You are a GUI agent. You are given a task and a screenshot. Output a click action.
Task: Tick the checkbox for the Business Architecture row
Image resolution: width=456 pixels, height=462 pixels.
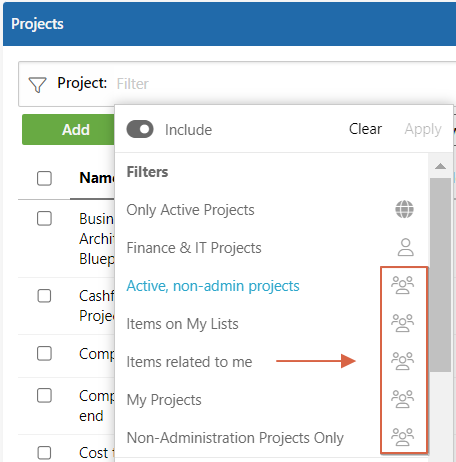click(x=44, y=219)
